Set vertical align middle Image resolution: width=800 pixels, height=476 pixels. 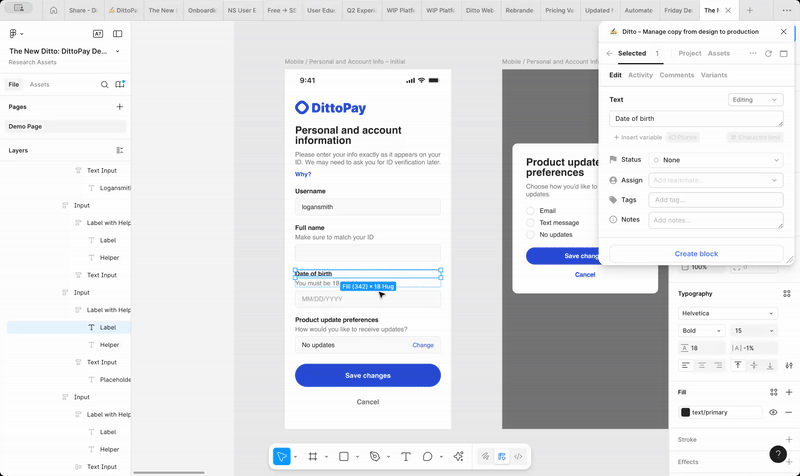pyautogui.click(x=754, y=365)
